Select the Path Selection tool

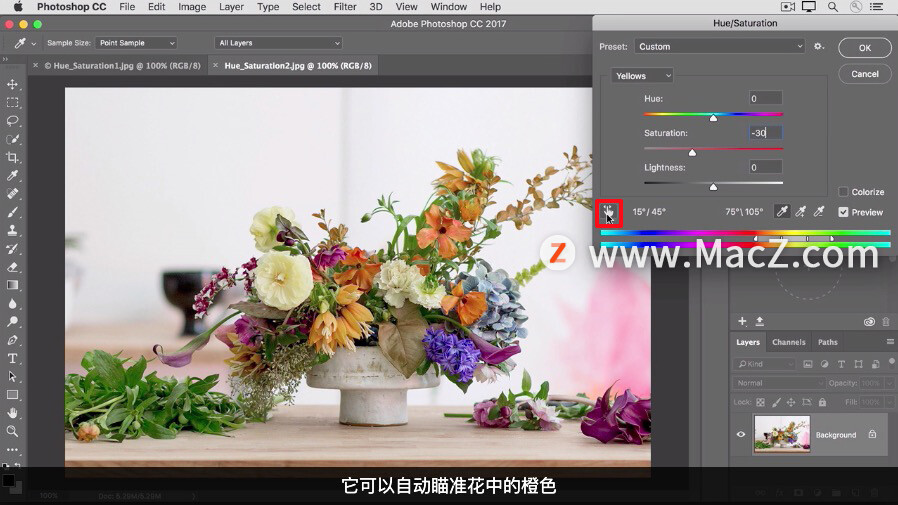(x=12, y=377)
